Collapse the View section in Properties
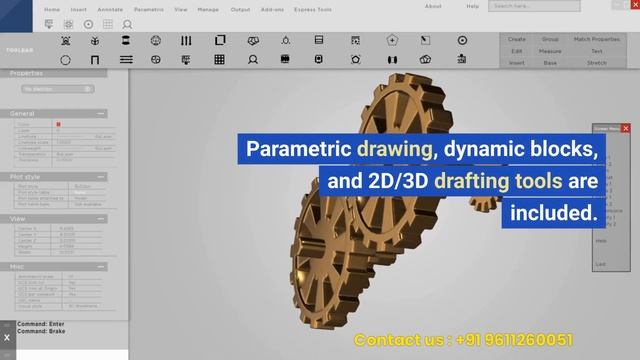 pyautogui.click(x=101, y=219)
